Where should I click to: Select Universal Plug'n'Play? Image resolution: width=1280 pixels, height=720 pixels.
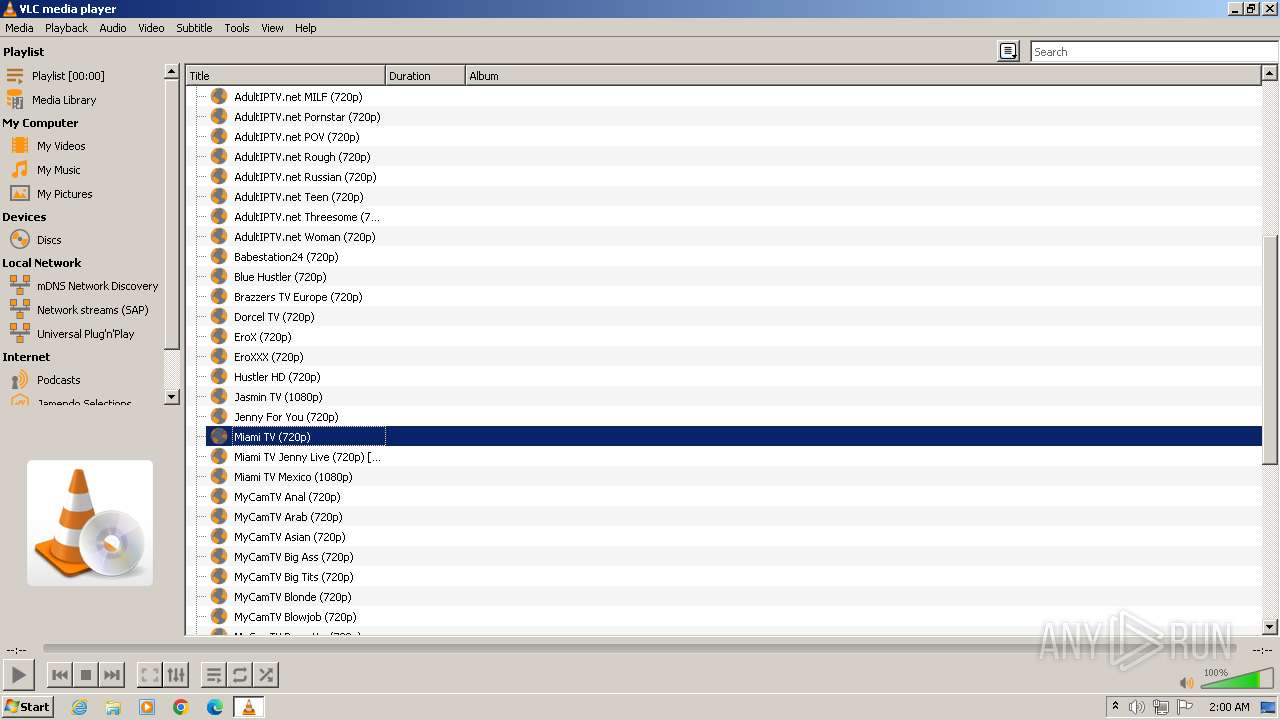tap(85, 334)
